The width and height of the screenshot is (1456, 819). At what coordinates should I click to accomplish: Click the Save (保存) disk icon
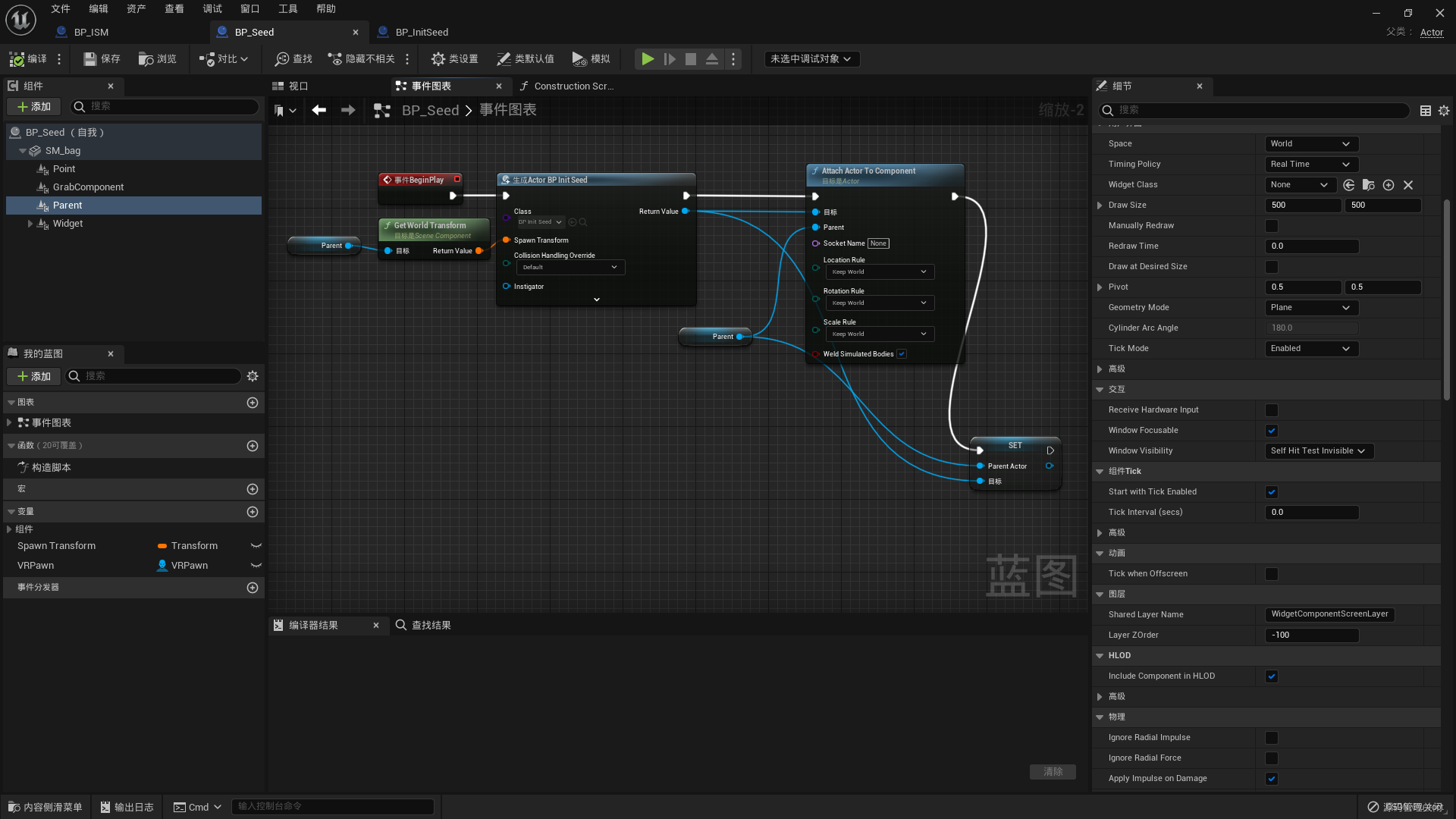coord(90,59)
